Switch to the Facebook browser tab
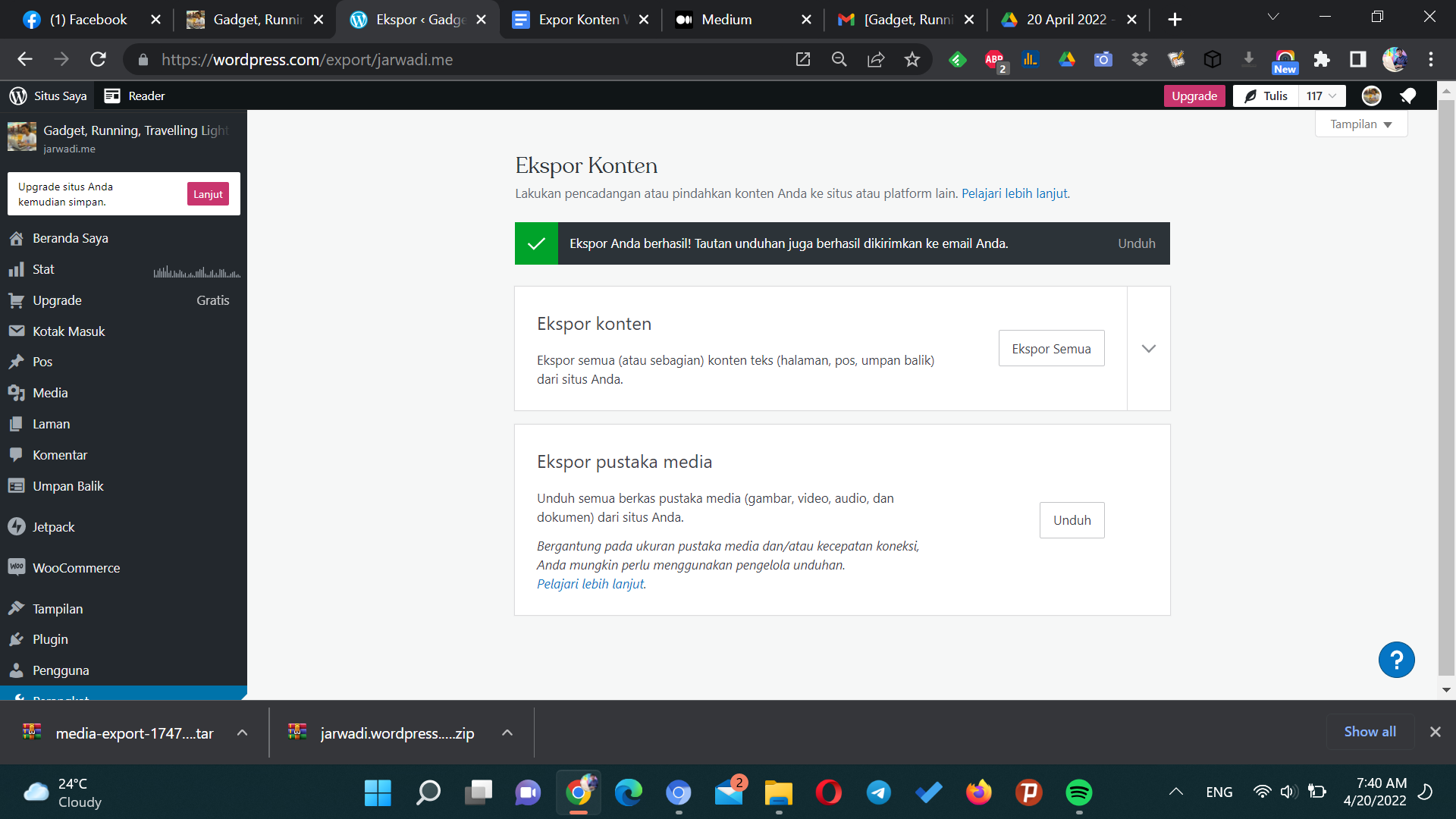 pos(87,20)
